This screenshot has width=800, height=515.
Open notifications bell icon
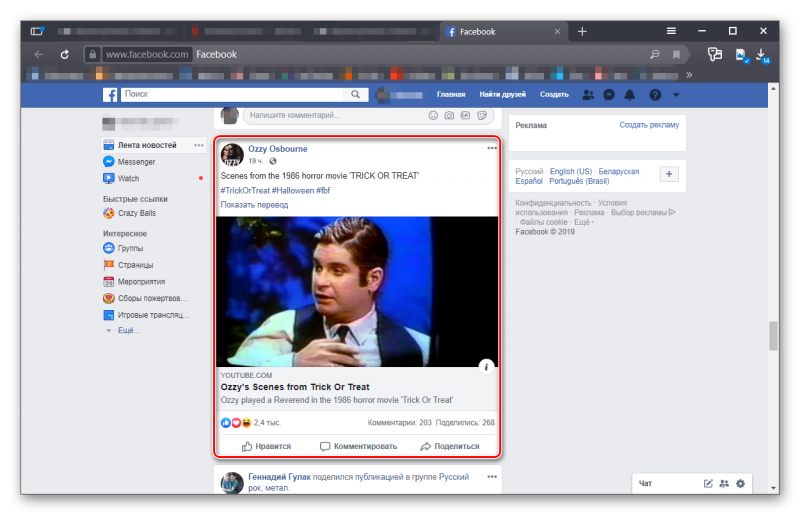pos(630,95)
